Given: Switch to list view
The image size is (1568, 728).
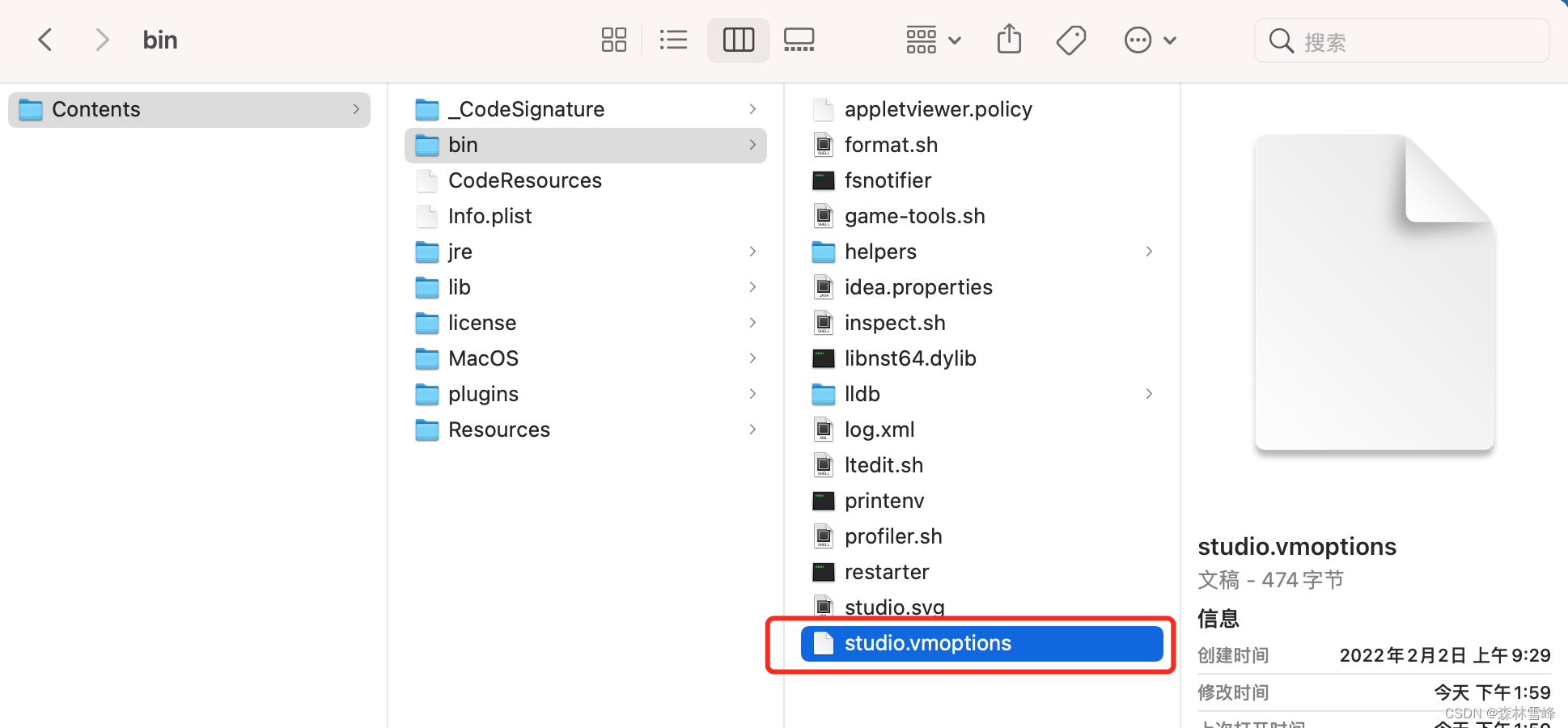Looking at the screenshot, I should [x=674, y=39].
